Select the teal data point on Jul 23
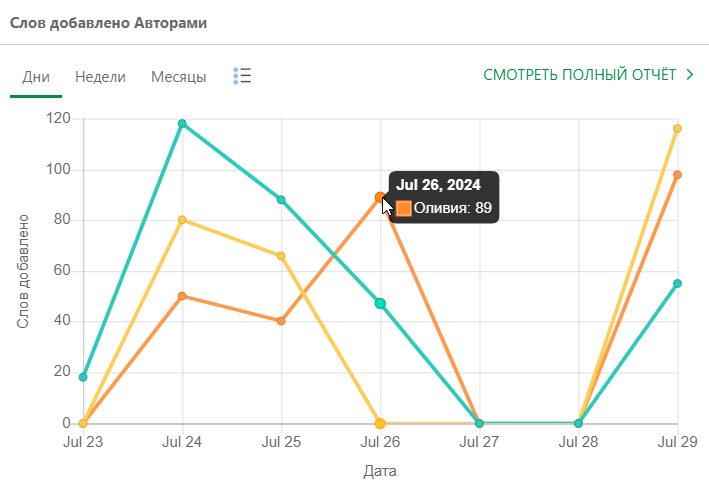The image size is (709, 494). point(83,377)
